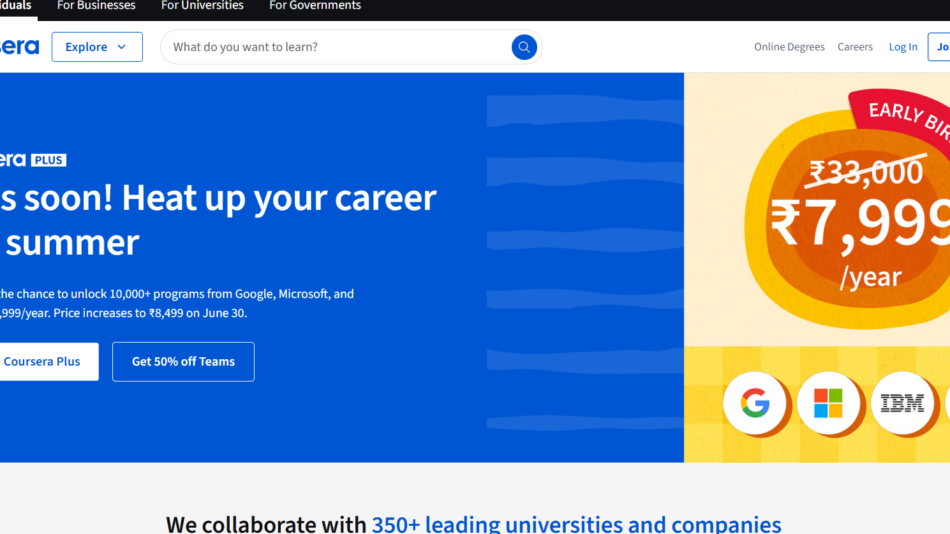The image size is (950, 534).
Task: Click the Coursera PLUS badge in banner
Action: (x=33, y=160)
